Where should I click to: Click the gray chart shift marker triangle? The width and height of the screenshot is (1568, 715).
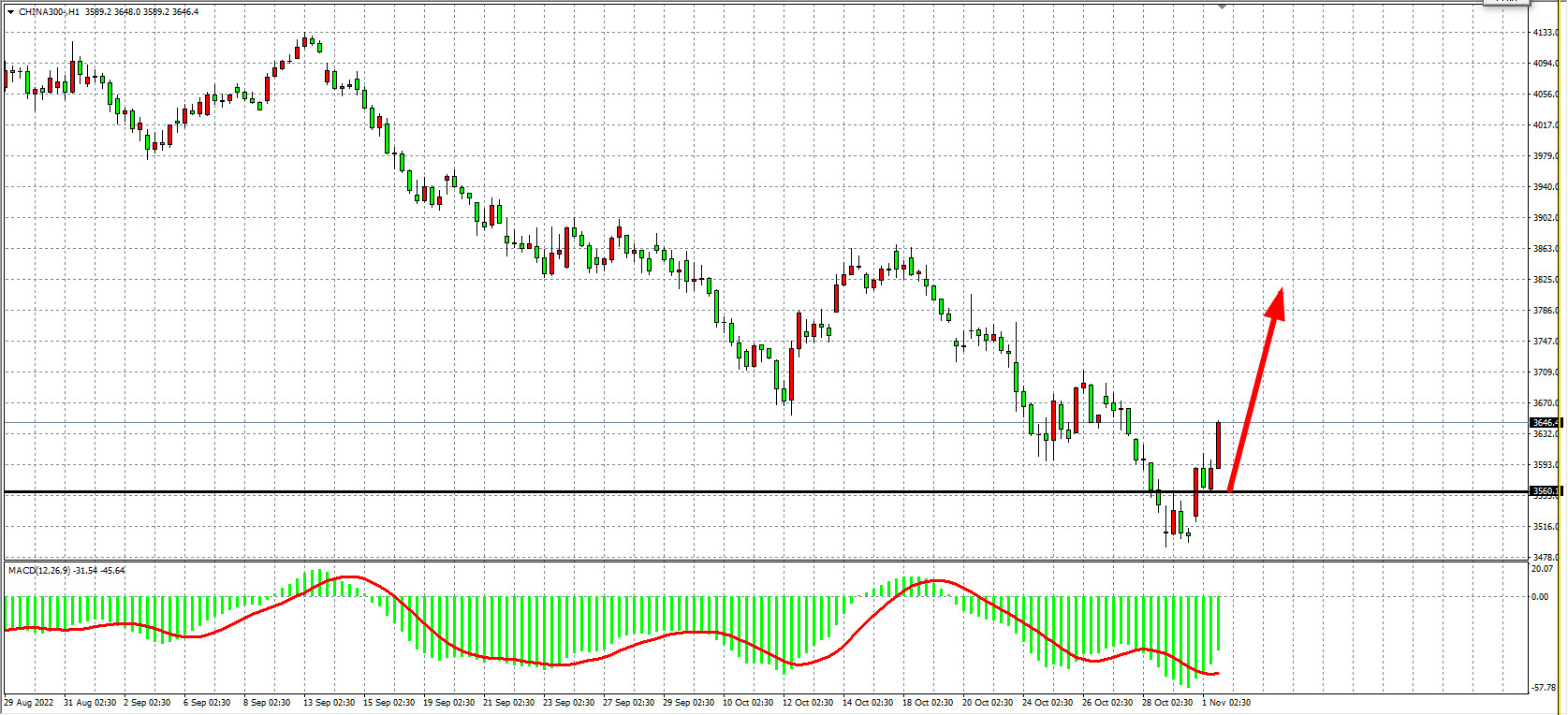[x=1222, y=7]
